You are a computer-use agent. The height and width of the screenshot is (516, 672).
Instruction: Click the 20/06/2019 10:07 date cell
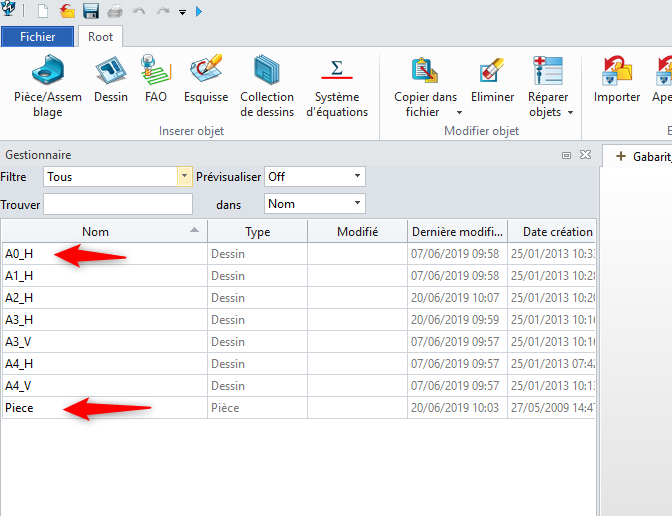(455, 298)
